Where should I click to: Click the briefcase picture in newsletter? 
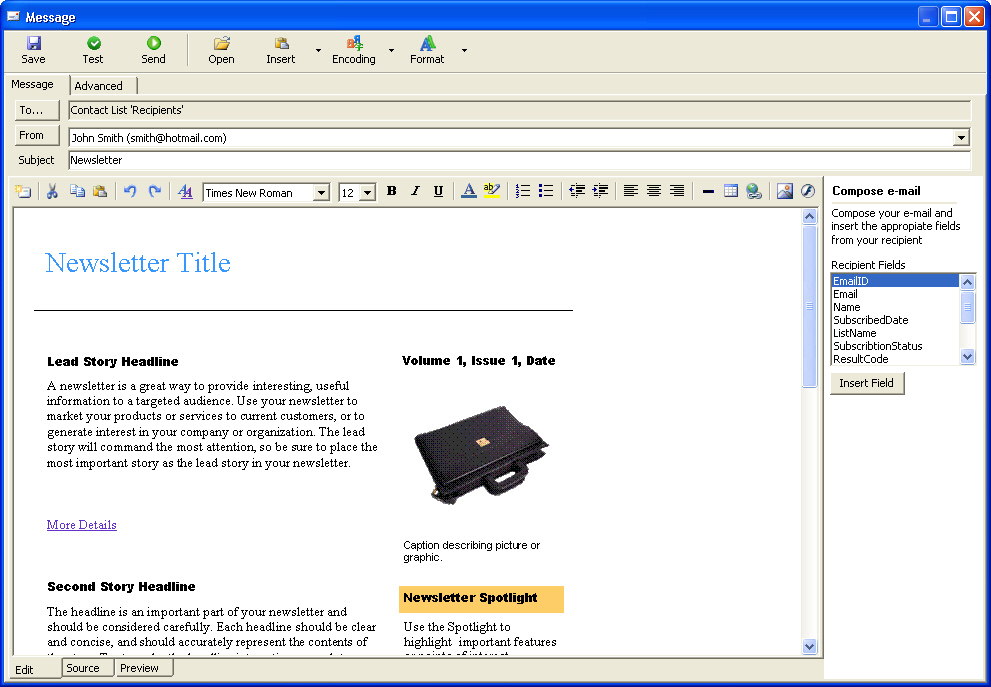[482, 455]
